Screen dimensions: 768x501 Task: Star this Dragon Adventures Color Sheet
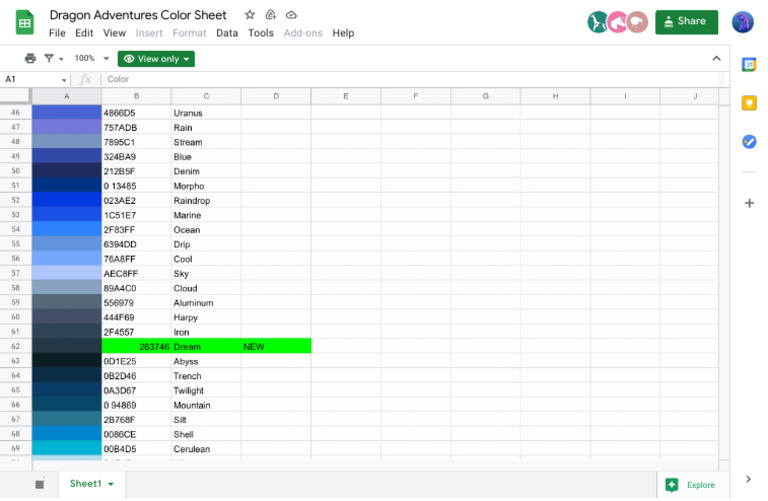250,15
